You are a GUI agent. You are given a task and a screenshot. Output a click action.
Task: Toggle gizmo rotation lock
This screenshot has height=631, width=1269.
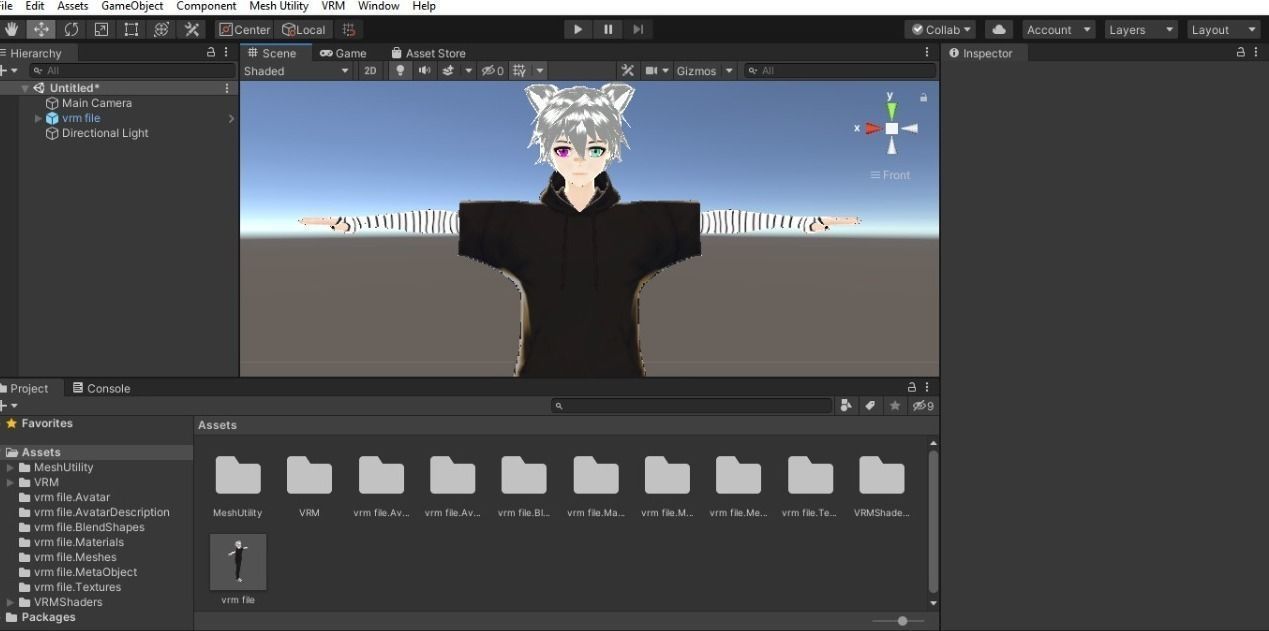[x=923, y=98]
